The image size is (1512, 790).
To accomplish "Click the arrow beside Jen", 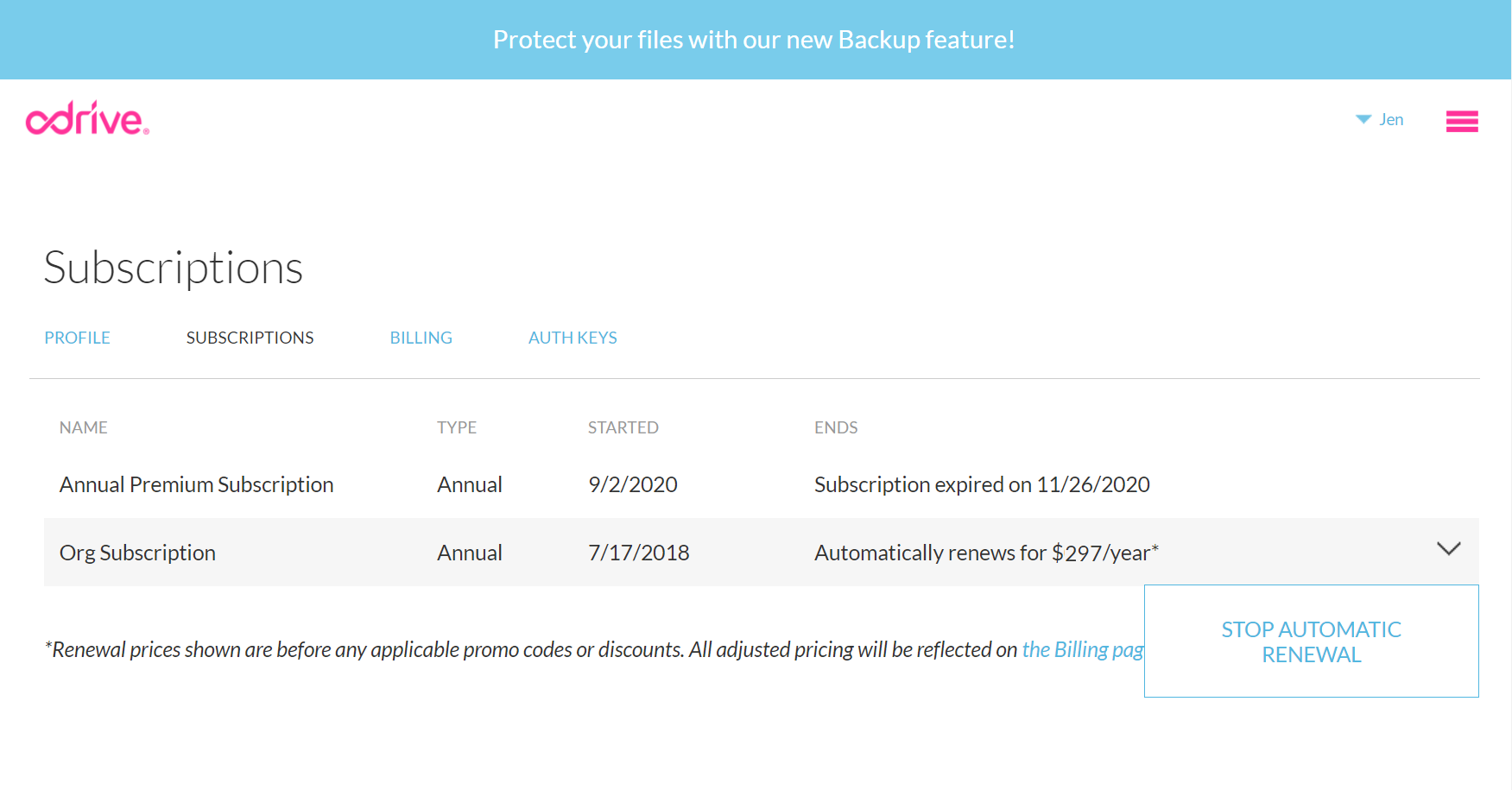I will tap(1363, 119).
